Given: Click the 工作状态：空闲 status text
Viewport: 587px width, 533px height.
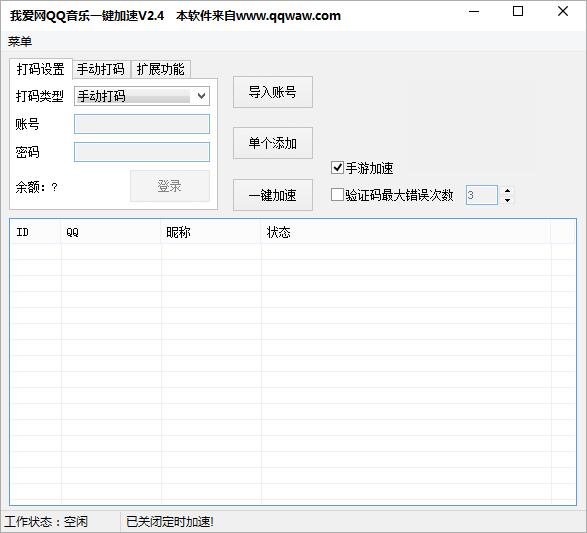Looking at the screenshot, I should pos(46,521).
